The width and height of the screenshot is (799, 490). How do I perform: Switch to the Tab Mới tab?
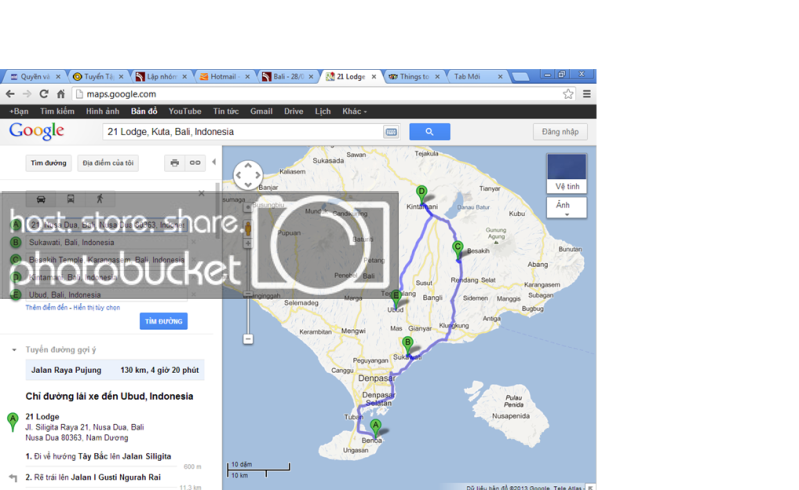tap(476, 76)
